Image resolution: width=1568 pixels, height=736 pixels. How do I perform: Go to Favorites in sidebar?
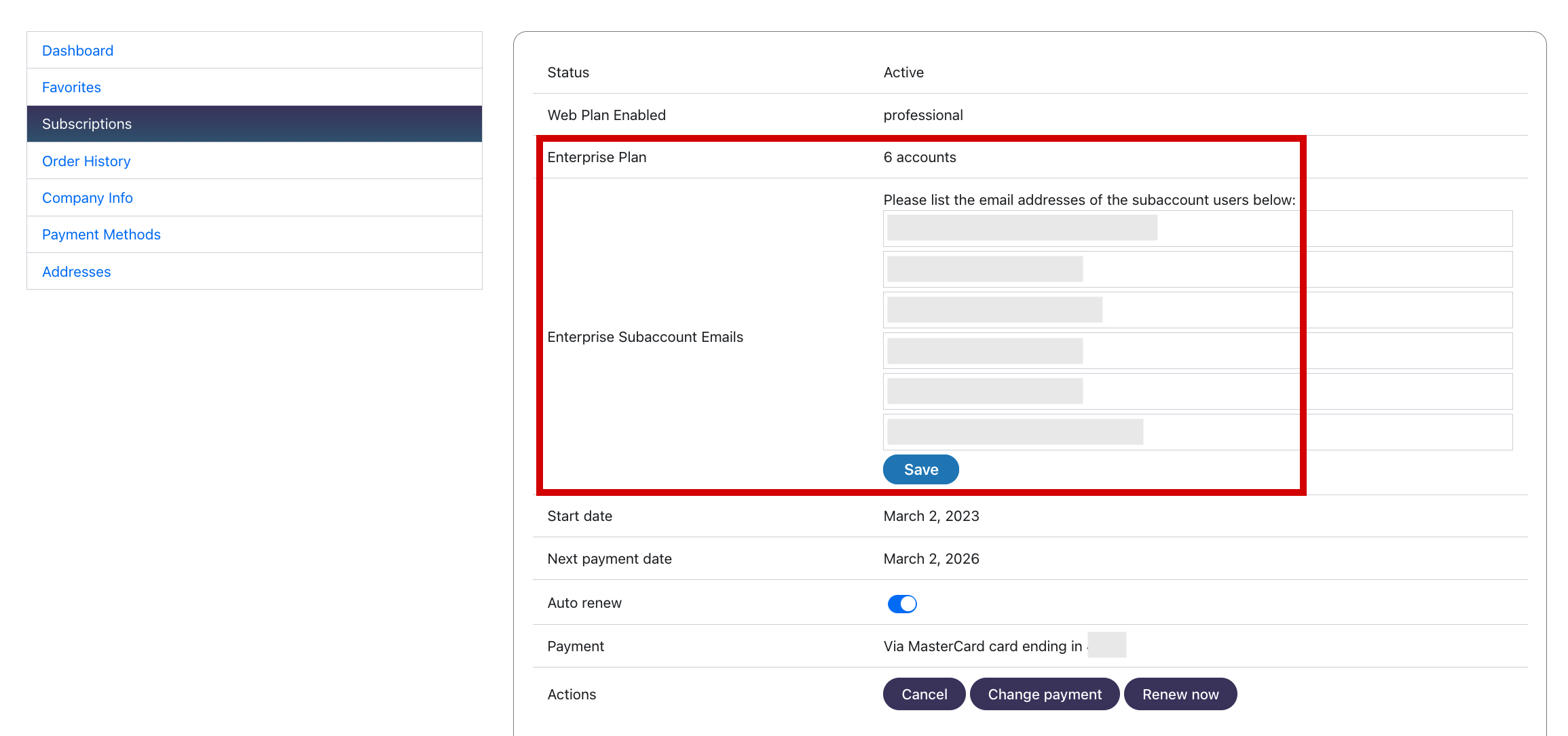point(71,88)
